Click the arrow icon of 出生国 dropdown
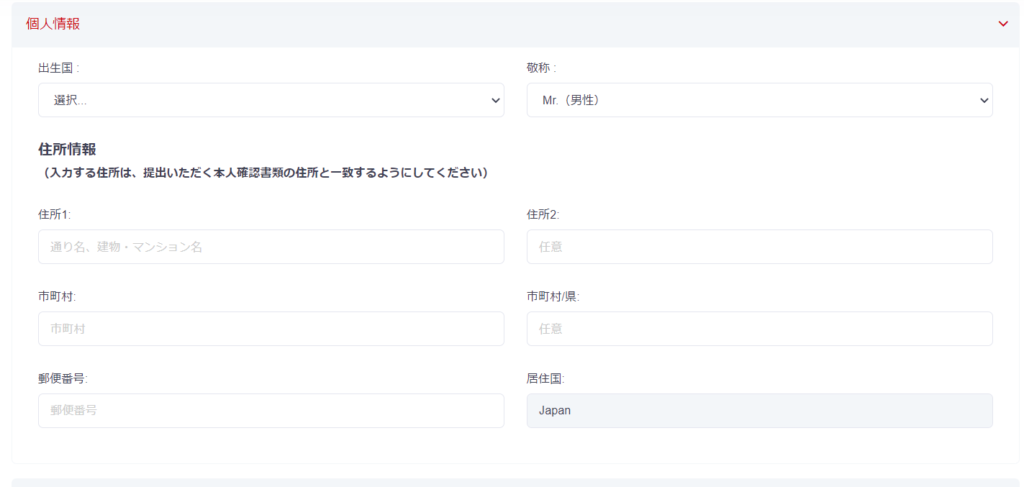This screenshot has height=487, width=1024. click(x=495, y=101)
